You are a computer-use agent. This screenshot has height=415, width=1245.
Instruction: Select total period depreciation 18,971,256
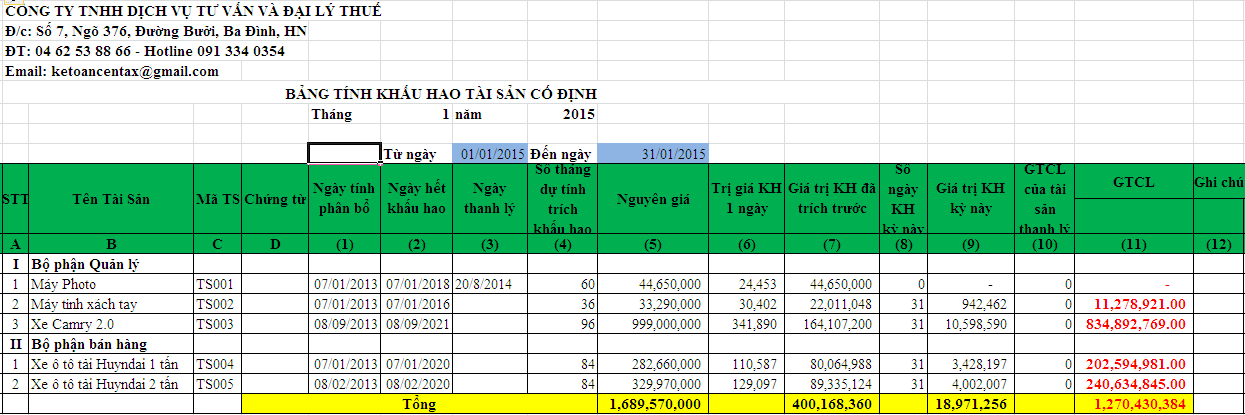969,404
